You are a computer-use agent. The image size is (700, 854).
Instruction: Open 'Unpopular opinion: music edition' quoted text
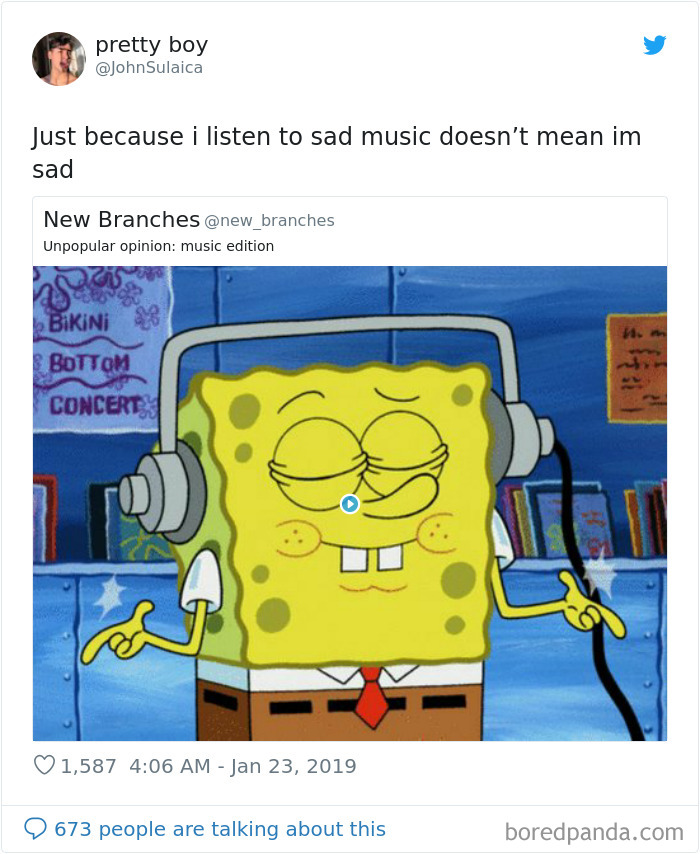(159, 246)
